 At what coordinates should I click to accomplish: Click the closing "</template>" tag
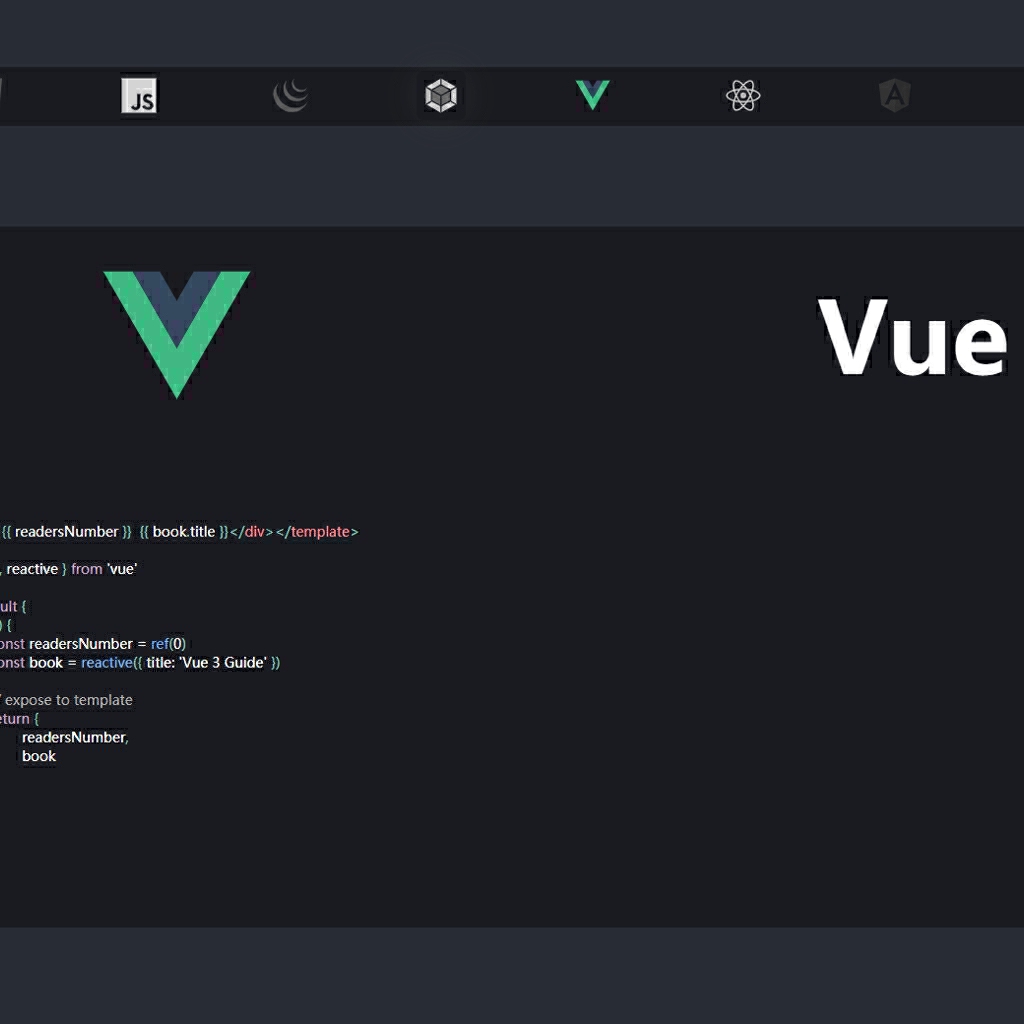click(x=317, y=532)
